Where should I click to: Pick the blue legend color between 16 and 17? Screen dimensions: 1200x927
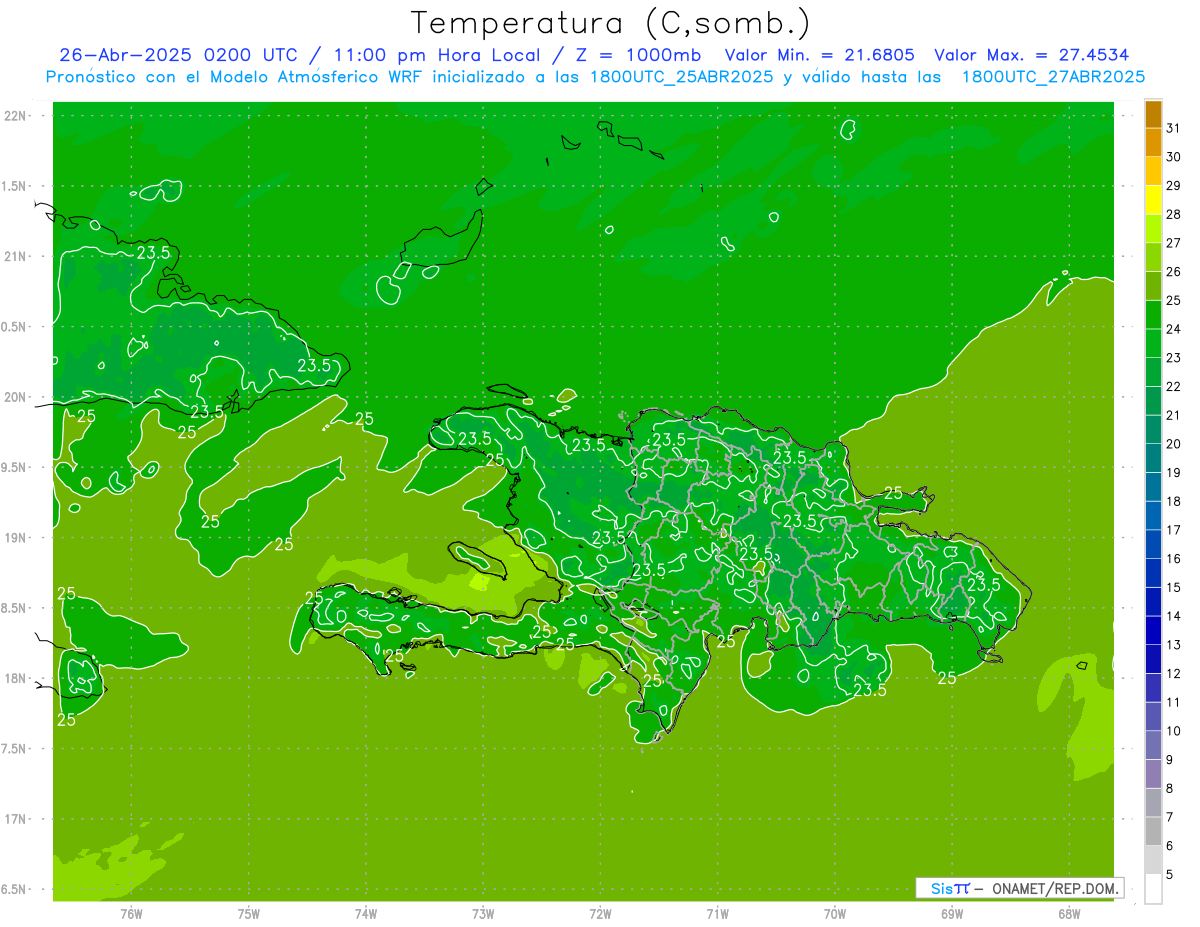tap(1153, 545)
